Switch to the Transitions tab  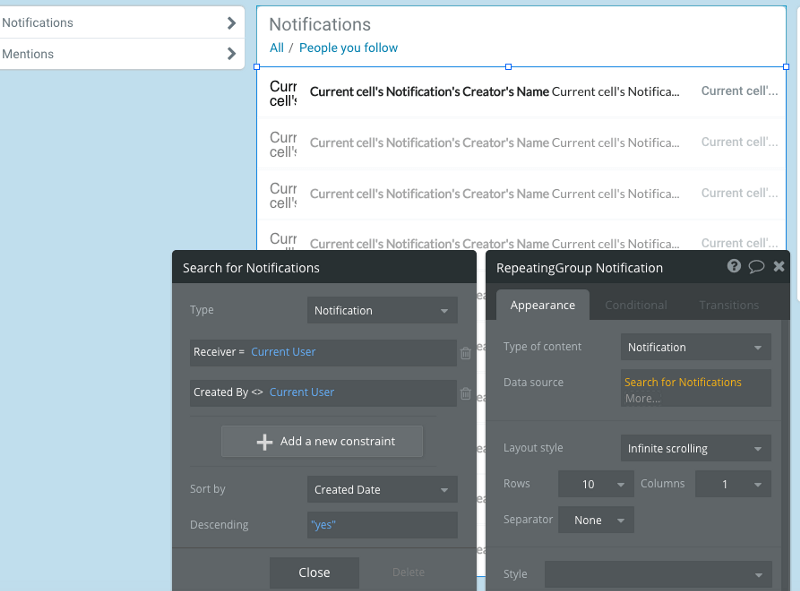tap(729, 304)
